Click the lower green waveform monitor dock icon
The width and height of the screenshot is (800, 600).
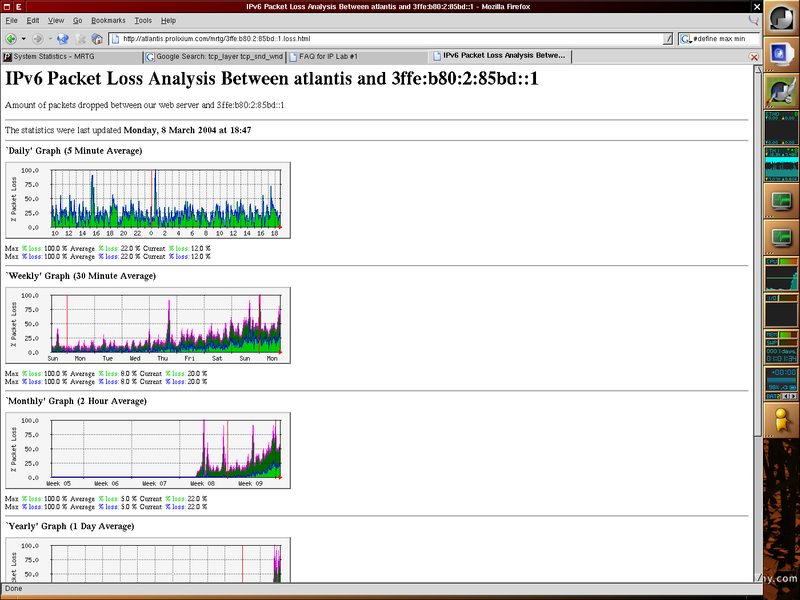point(781,237)
